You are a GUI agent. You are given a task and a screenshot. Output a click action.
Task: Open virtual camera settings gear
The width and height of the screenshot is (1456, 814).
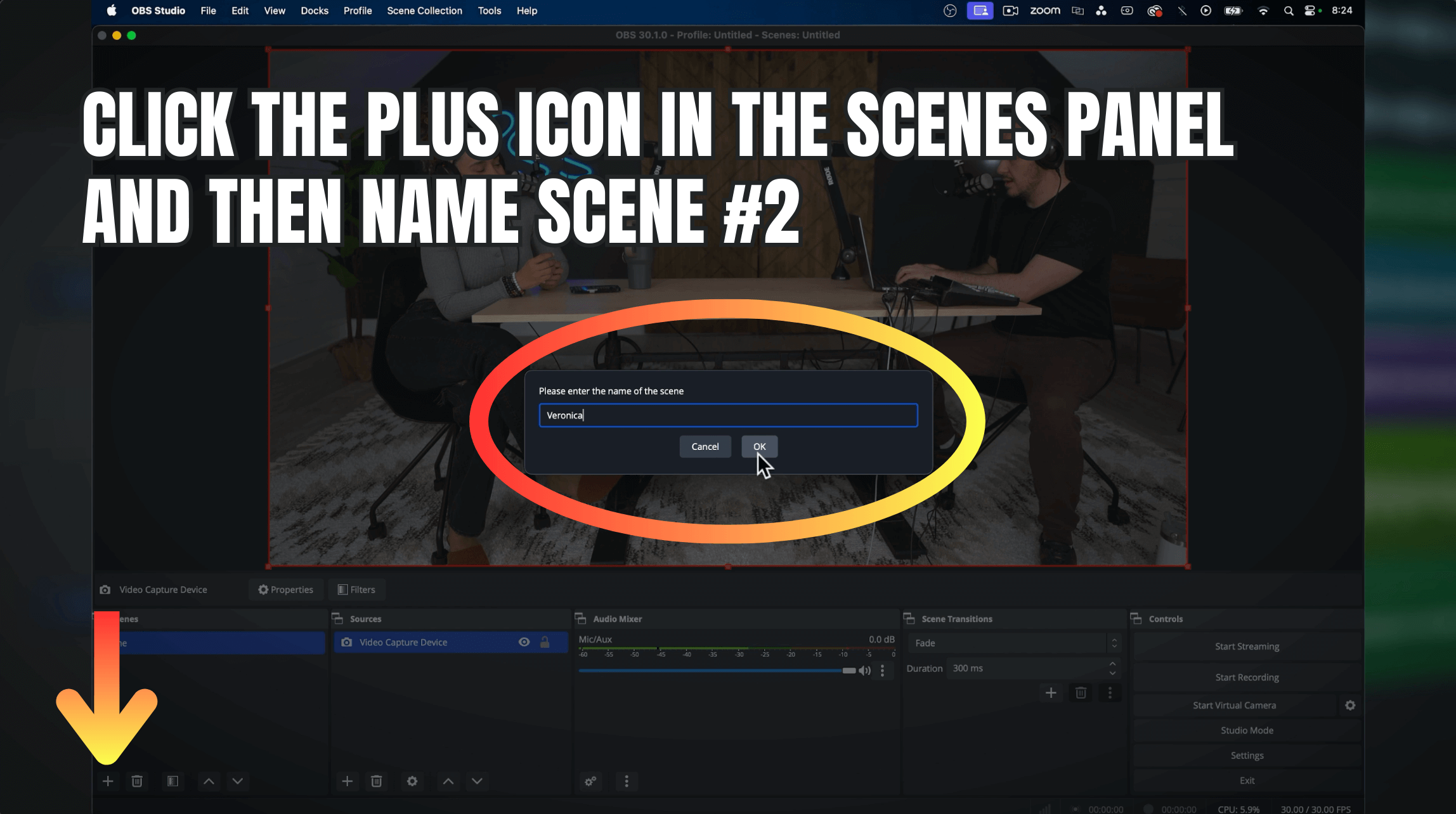(x=1350, y=705)
